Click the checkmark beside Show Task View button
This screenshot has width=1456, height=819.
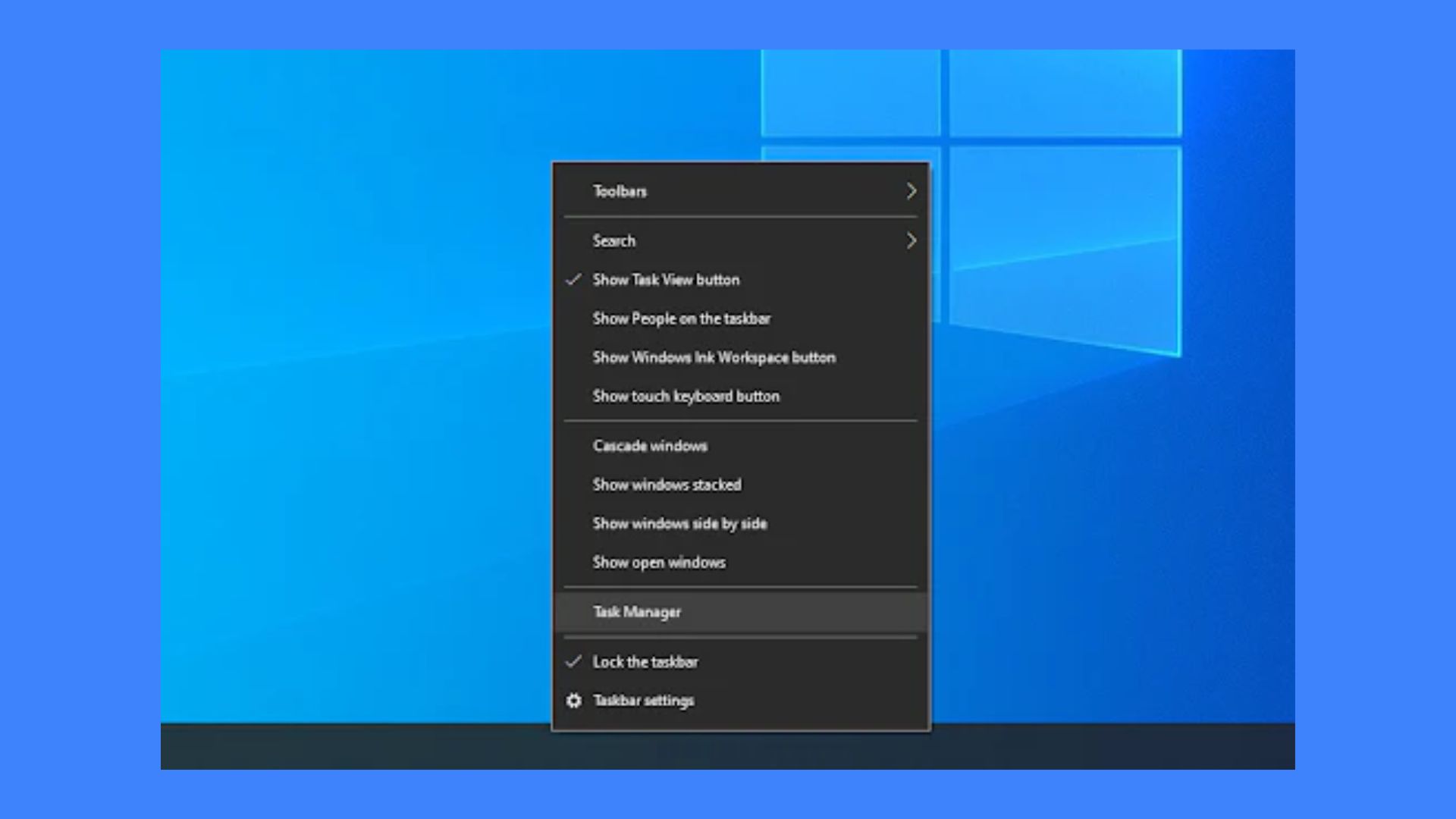(x=574, y=280)
